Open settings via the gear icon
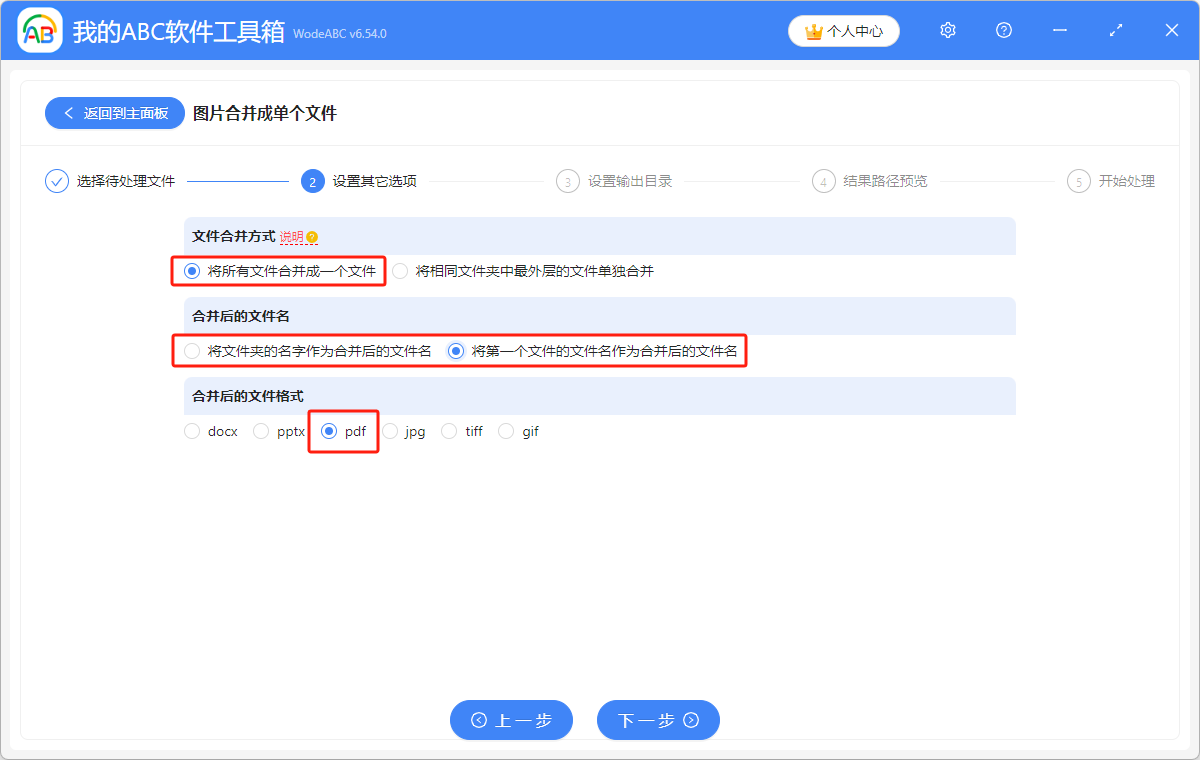This screenshot has width=1200, height=760. (947, 30)
